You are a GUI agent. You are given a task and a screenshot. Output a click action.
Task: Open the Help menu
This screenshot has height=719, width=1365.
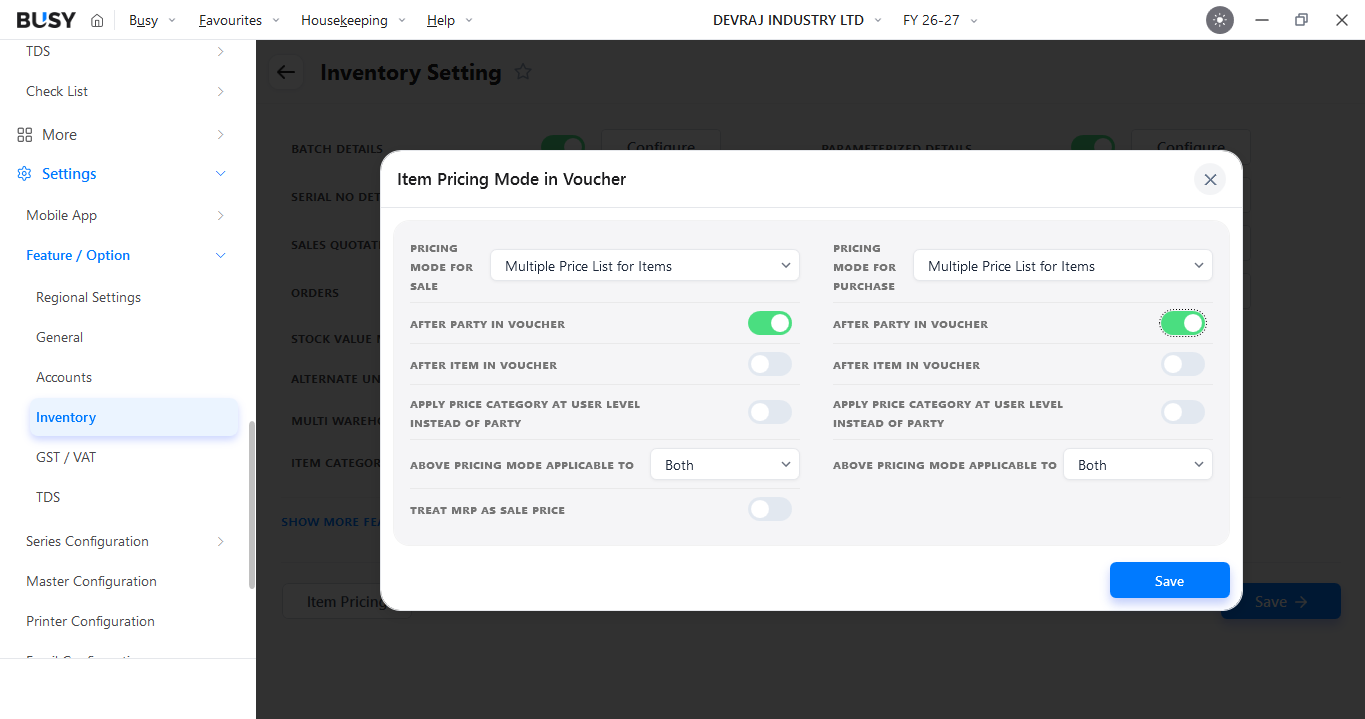click(449, 20)
